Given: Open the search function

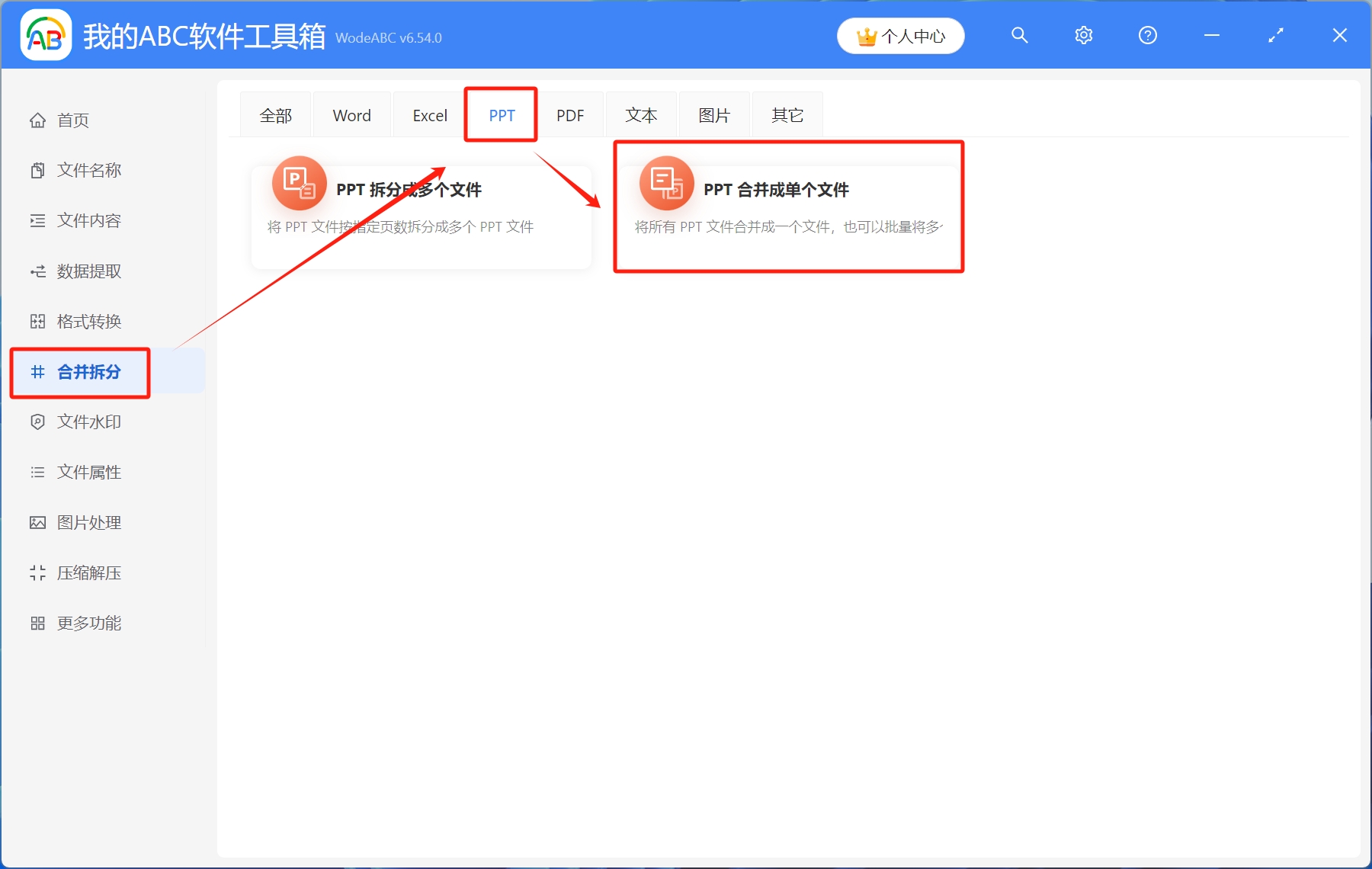Looking at the screenshot, I should (x=1019, y=35).
